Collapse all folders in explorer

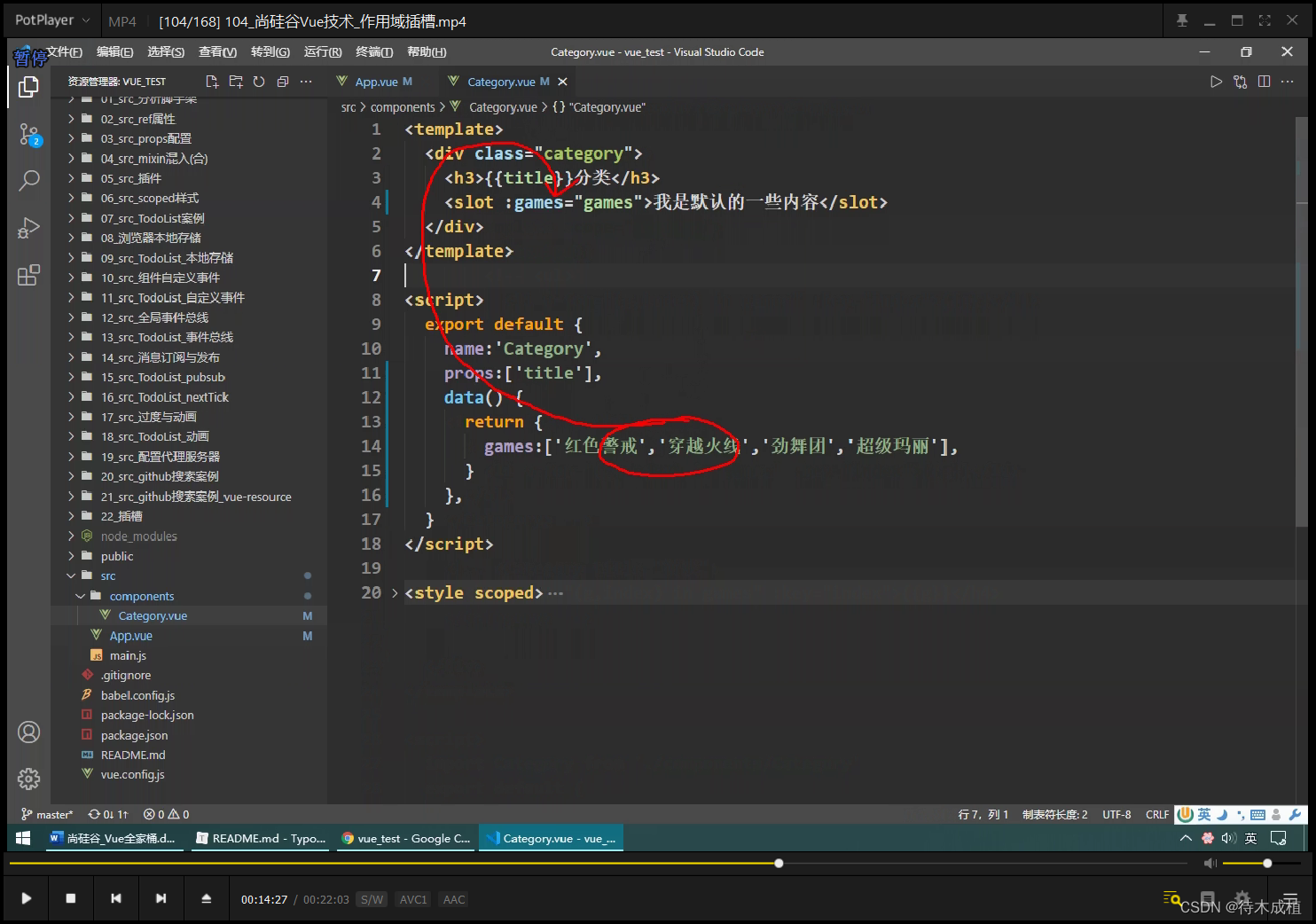coord(283,82)
